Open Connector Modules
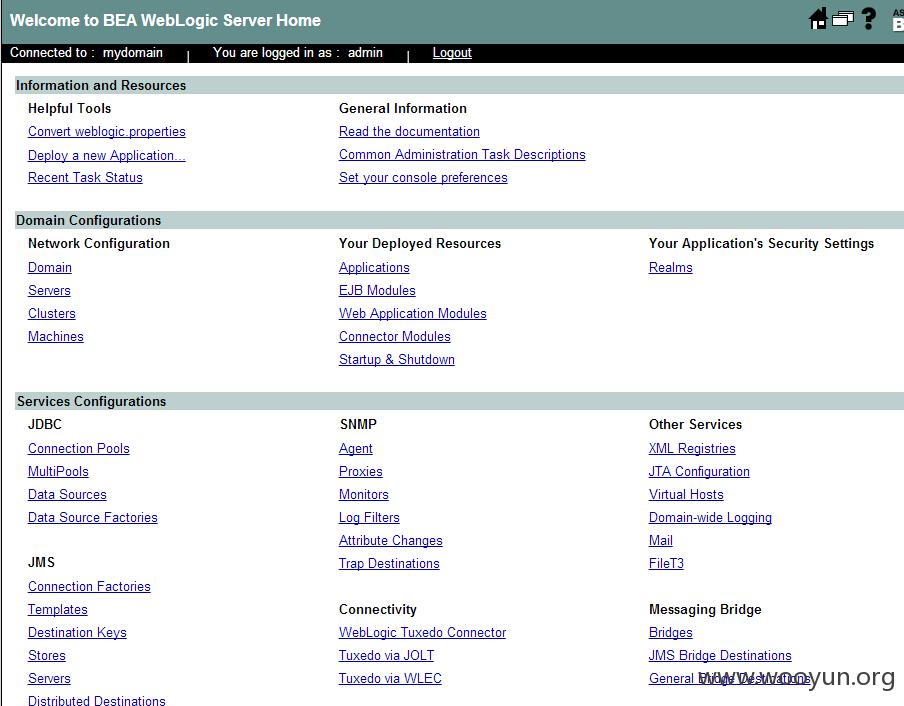Image resolution: width=904 pixels, height=706 pixels. coord(395,337)
